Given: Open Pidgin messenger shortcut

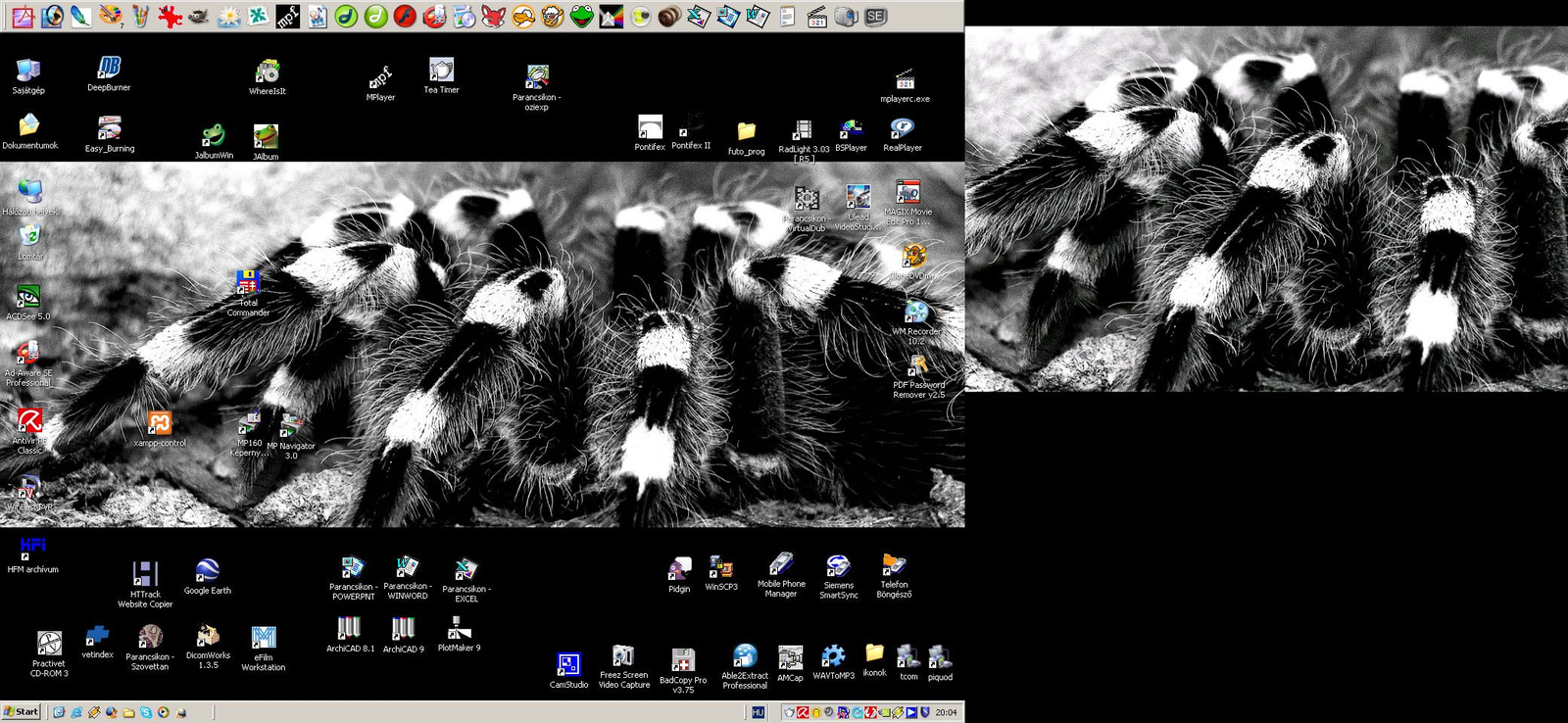Looking at the screenshot, I should pyautogui.click(x=679, y=575).
